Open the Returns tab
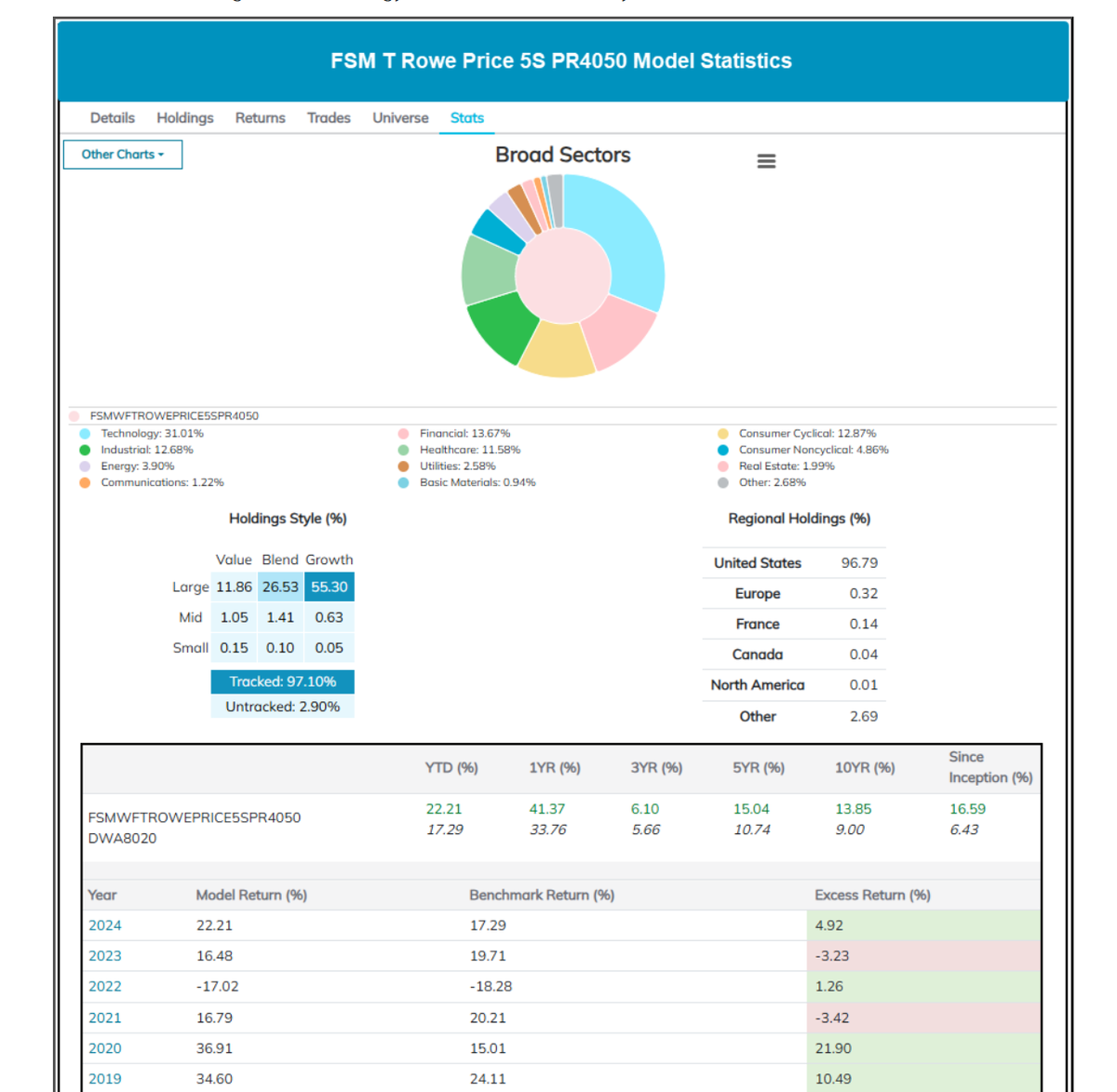Screen dimensions: 1117x1092 (261, 118)
